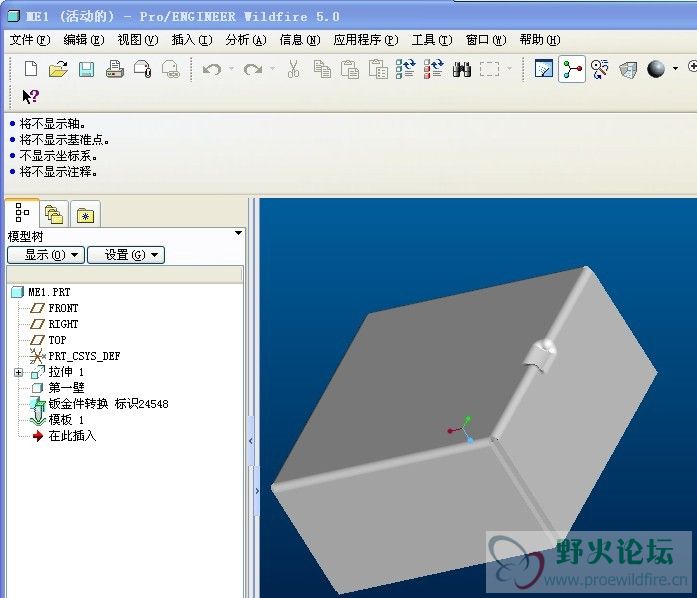Click the spin center triad in viewport
The image size is (697, 598).
pyautogui.click(x=461, y=429)
